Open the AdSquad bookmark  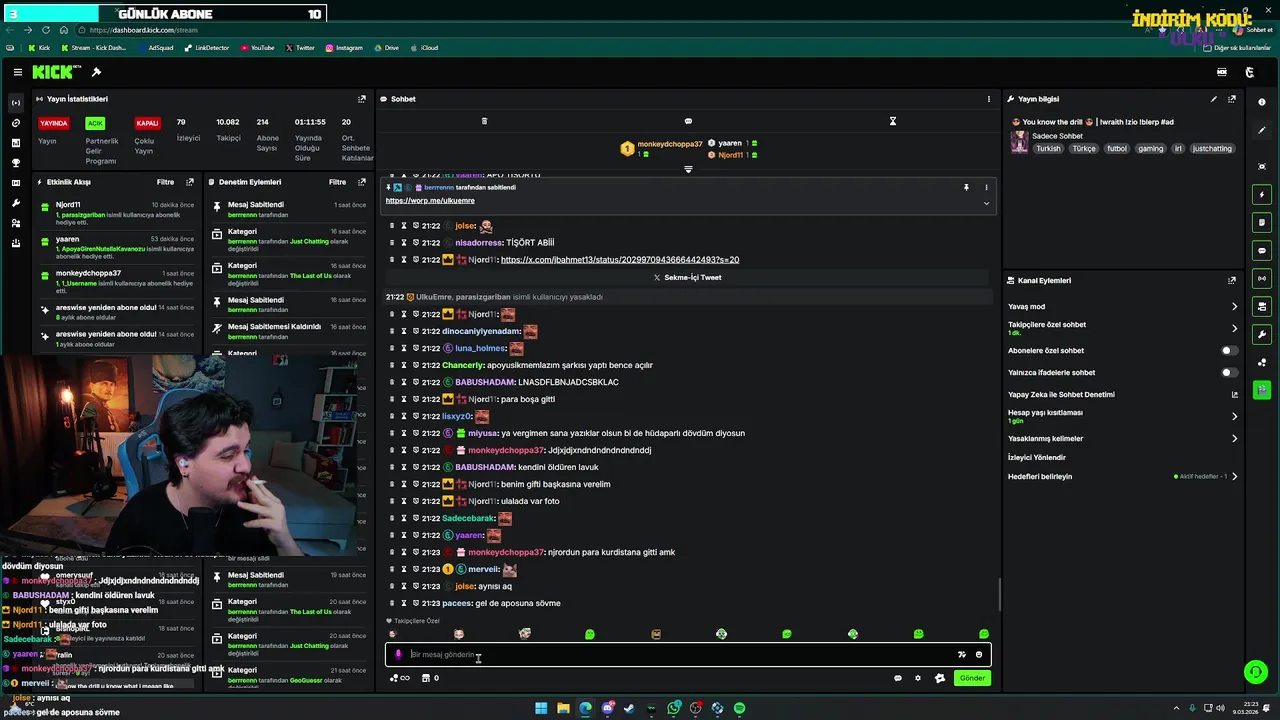click(x=156, y=48)
